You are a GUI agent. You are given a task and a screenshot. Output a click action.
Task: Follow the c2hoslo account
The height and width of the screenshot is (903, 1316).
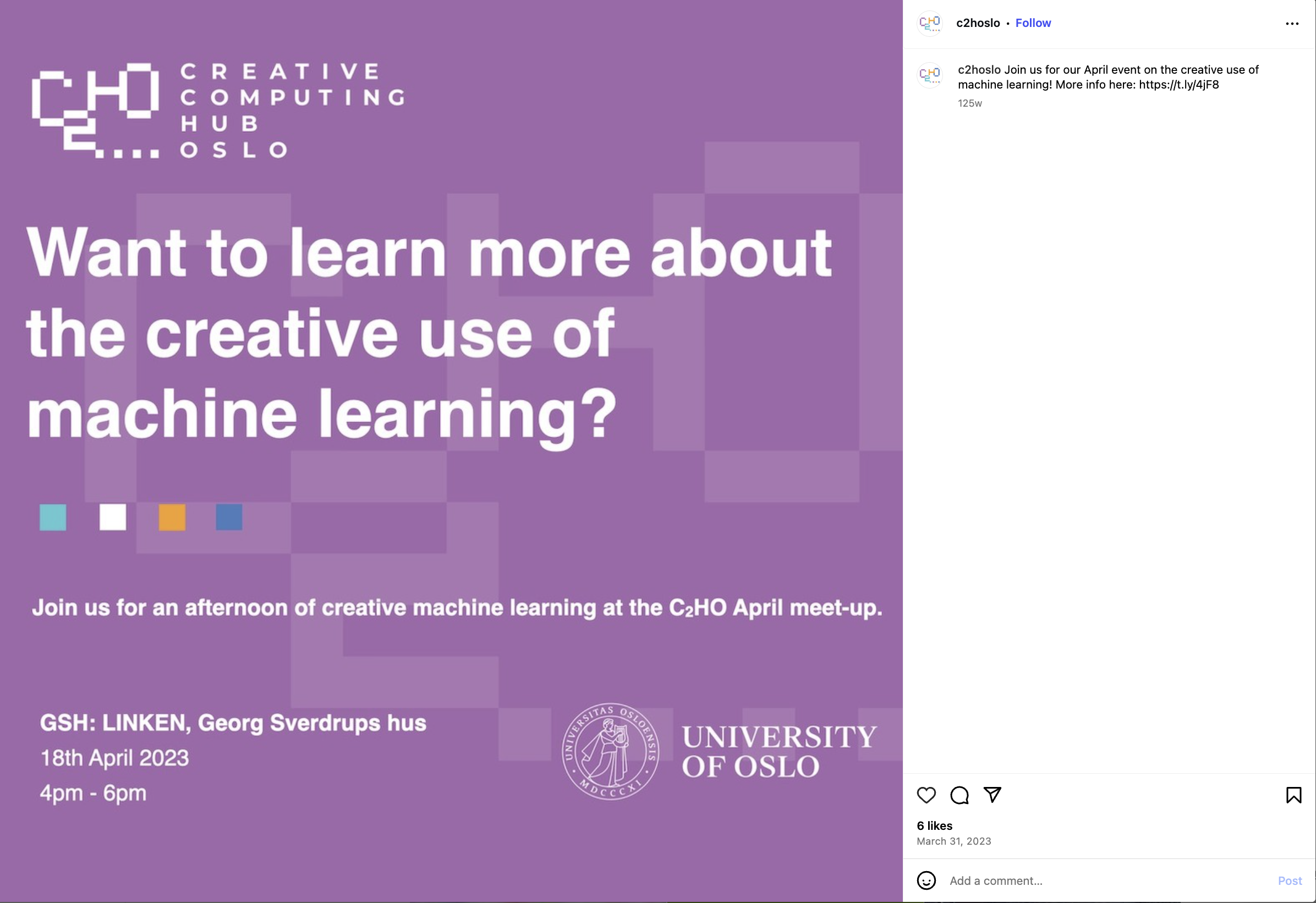pyautogui.click(x=1033, y=23)
